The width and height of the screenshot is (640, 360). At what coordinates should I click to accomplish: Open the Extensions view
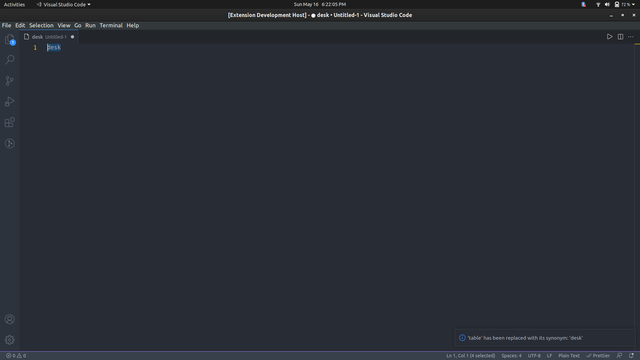click(10, 122)
